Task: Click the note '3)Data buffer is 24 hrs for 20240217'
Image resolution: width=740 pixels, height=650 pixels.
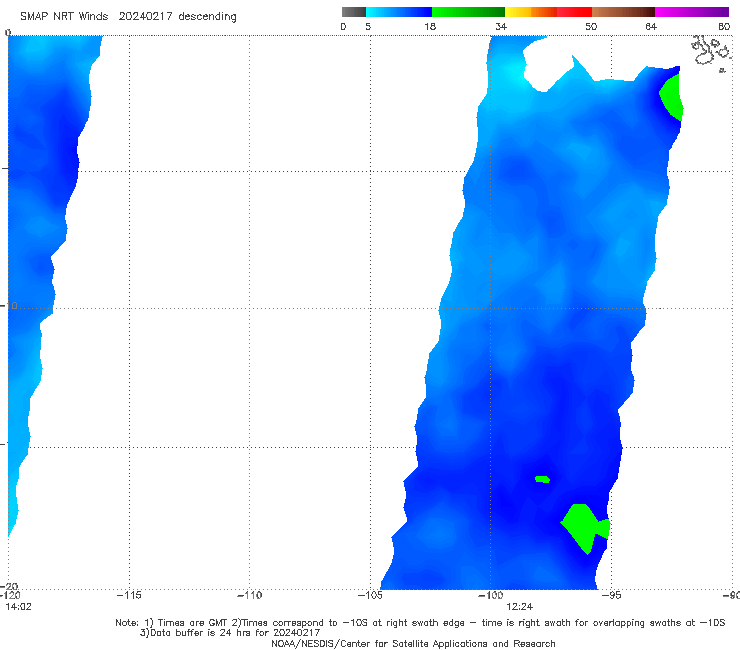Action: pyautogui.click(x=230, y=633)
